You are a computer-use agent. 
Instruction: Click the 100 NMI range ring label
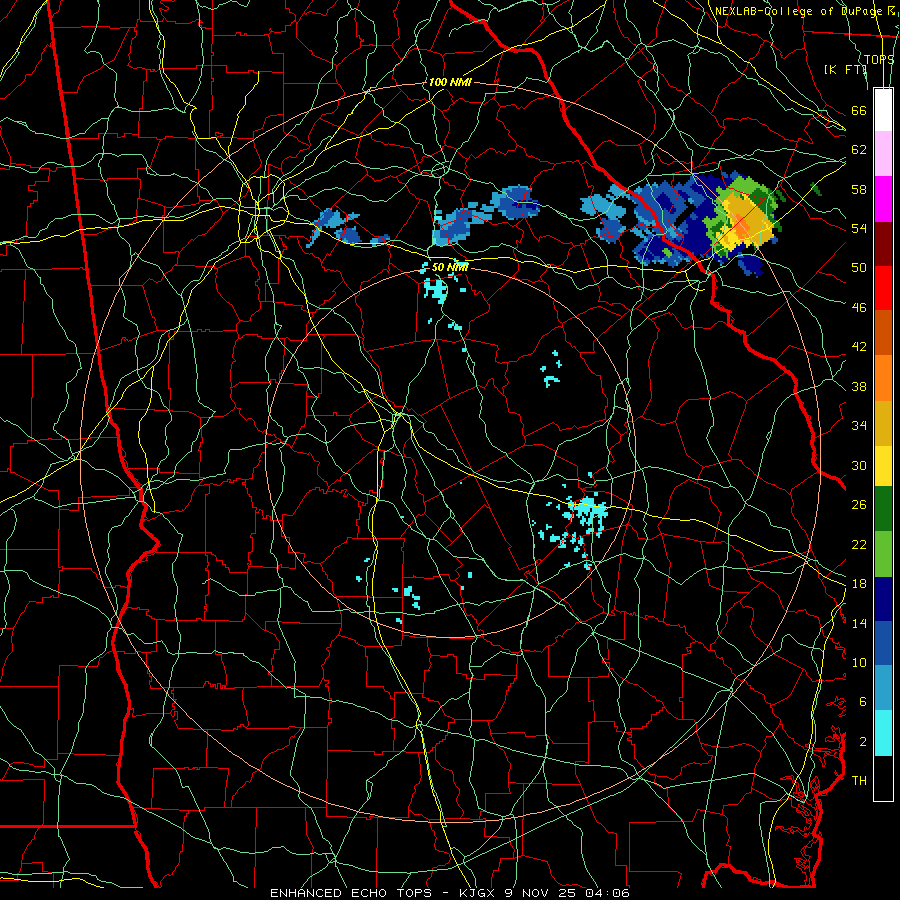(x=450, y=82)
